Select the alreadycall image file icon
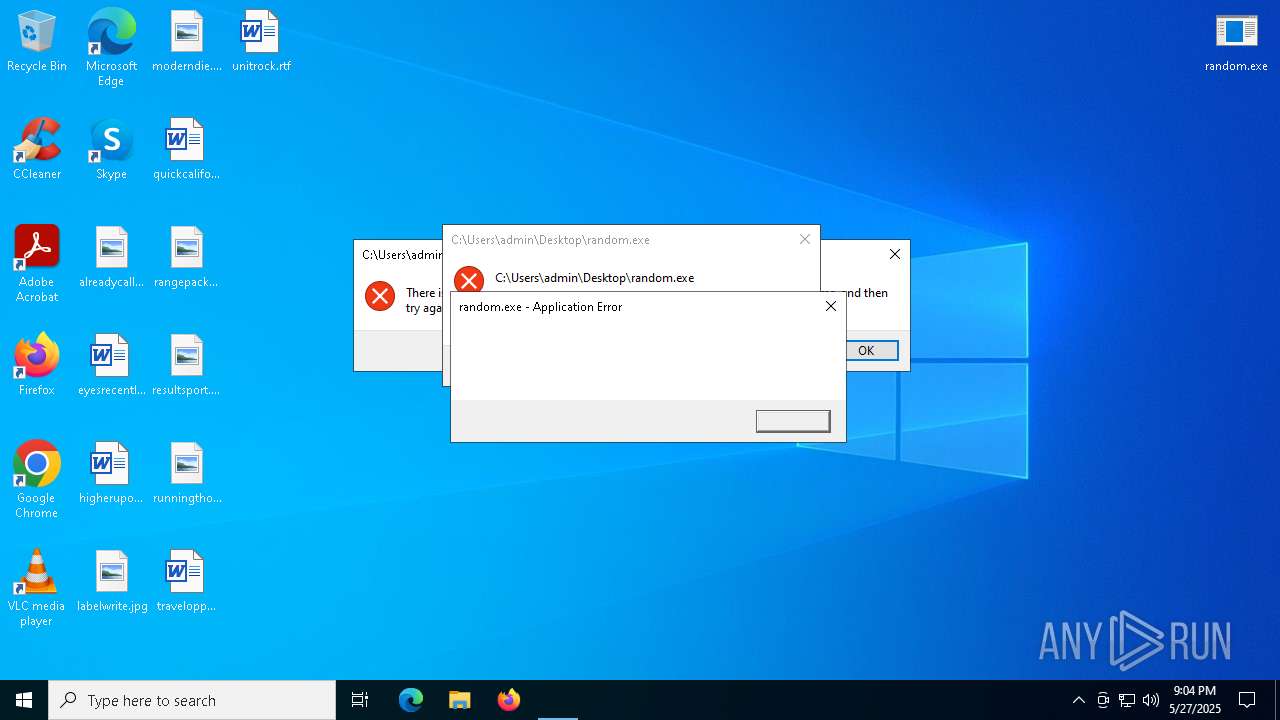1280x720 pixels. [x=111, y=258]
